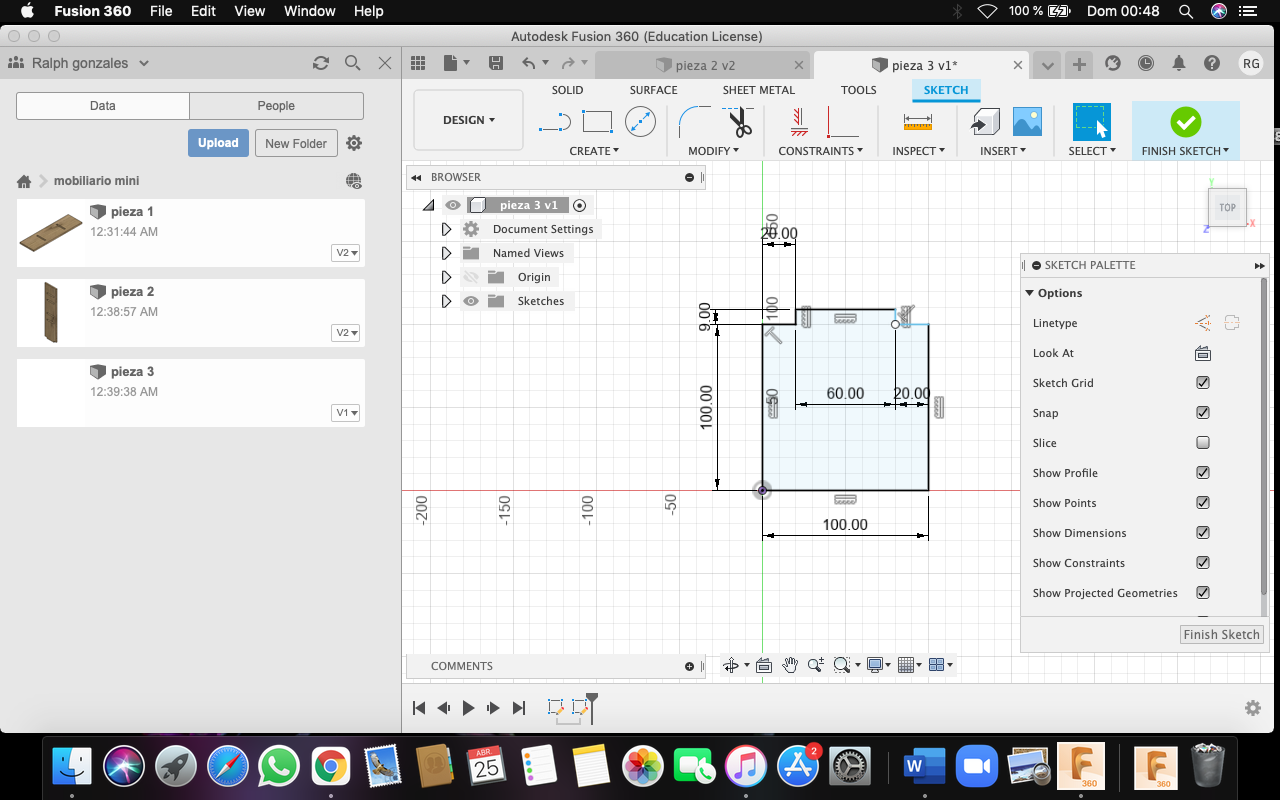Select the Trim scissors tool
Viewport: 1280px width, 800px height.
739,122
